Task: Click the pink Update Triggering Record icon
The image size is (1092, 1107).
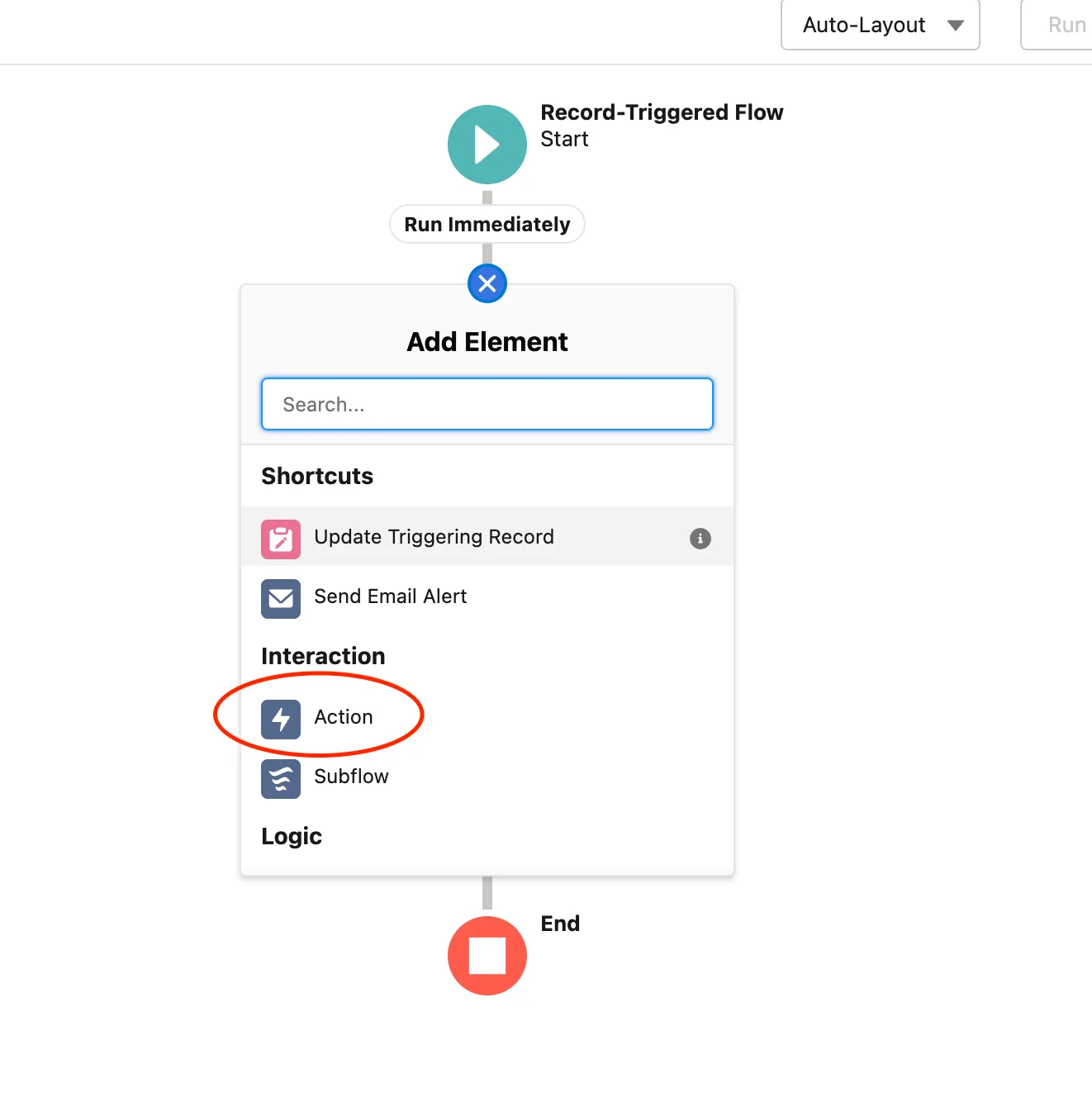Action: click(x=281, y=539)
